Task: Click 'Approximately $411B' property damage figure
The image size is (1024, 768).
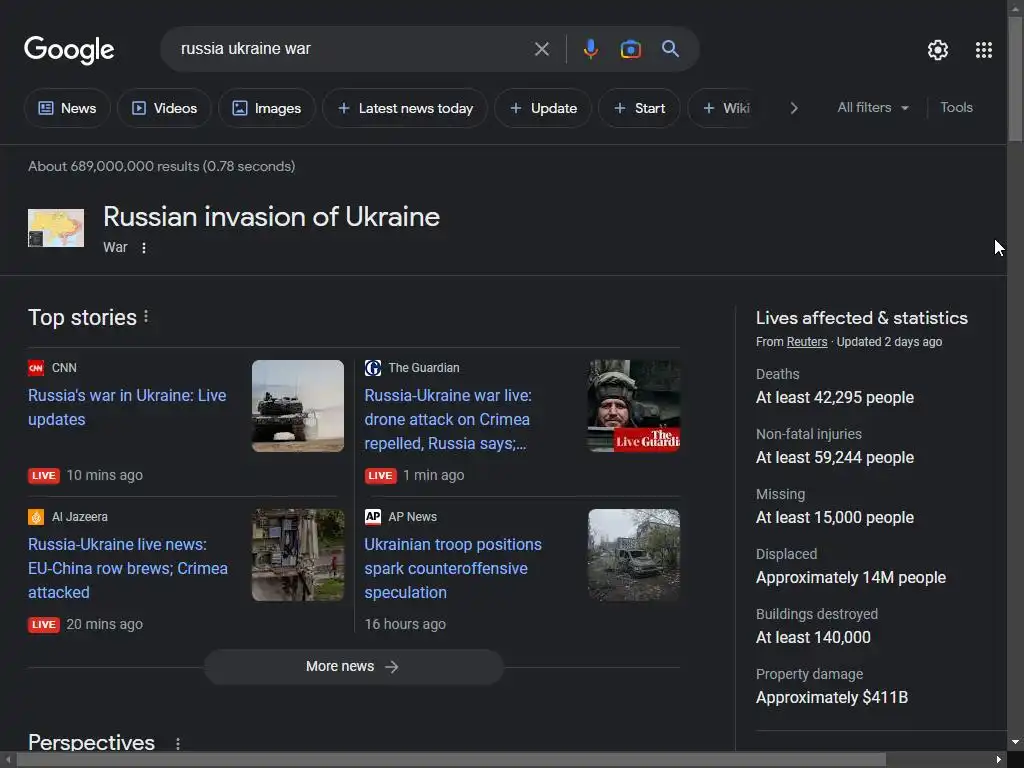Action: [x=832, y=698]
